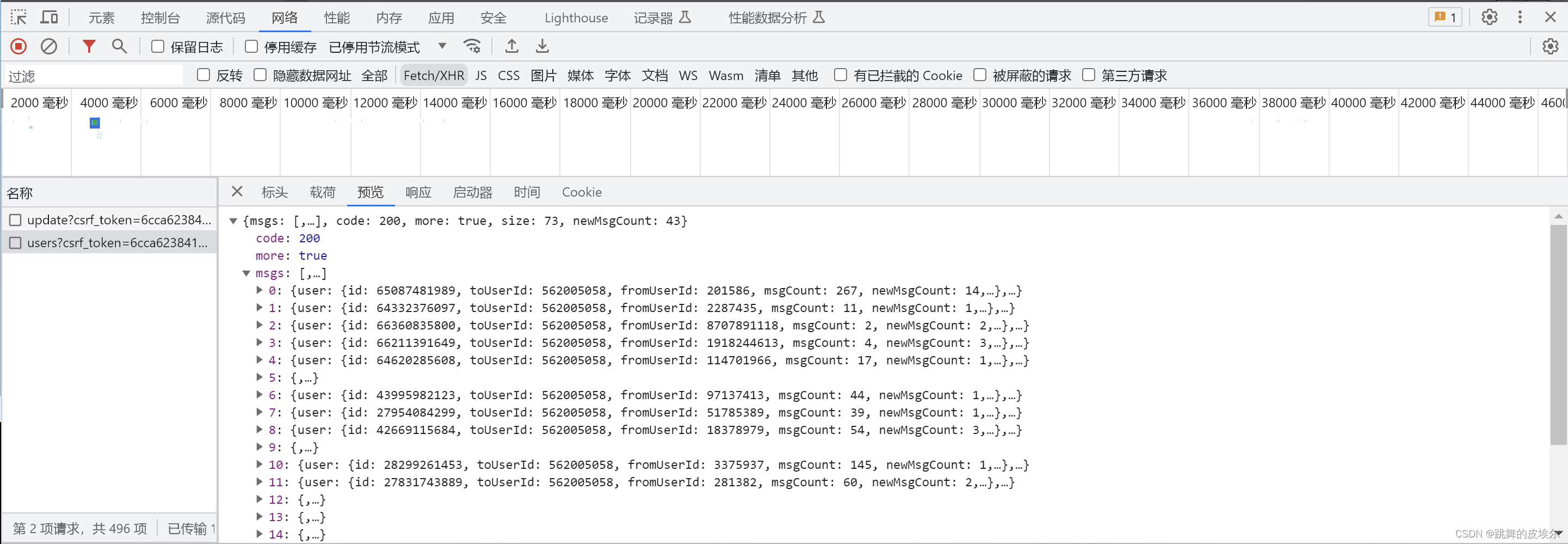
Task: Click the green request bar in timeline
Action: pos(95,123)
